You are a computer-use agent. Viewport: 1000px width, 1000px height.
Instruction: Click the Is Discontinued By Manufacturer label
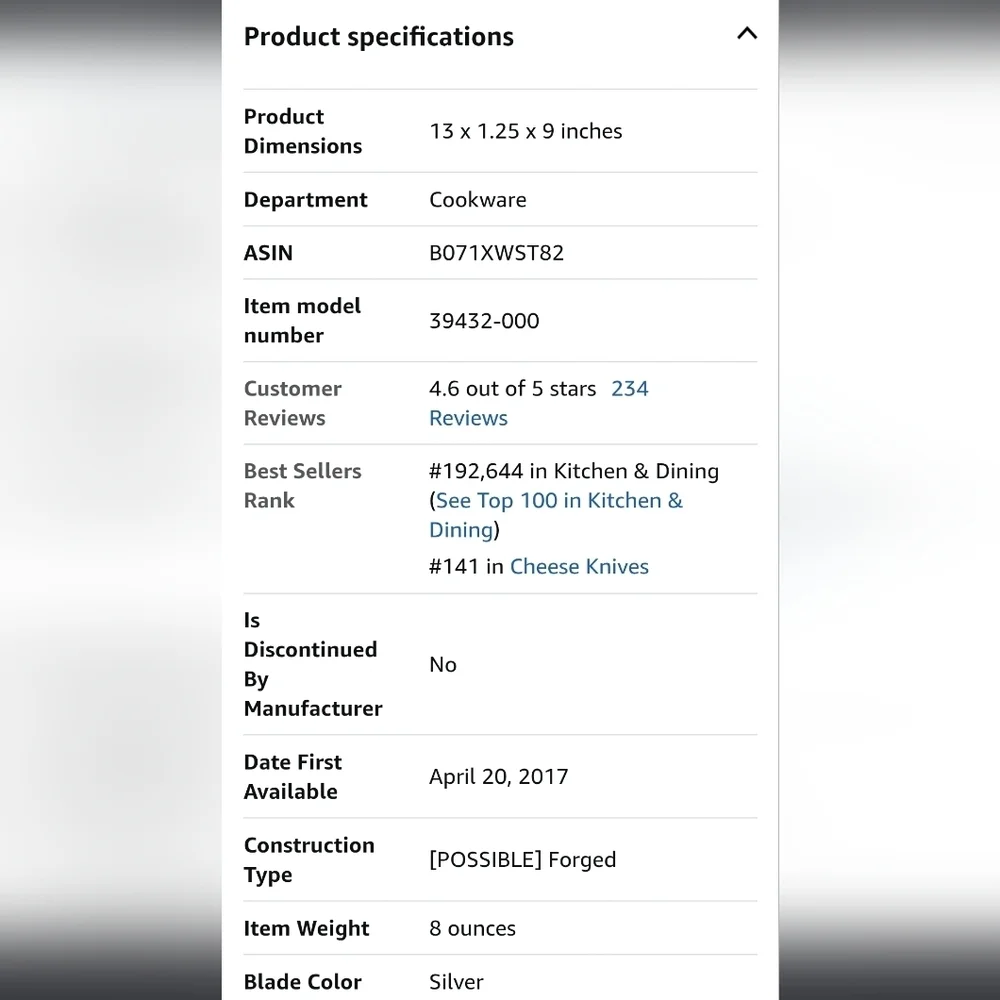tap(312, 664)
